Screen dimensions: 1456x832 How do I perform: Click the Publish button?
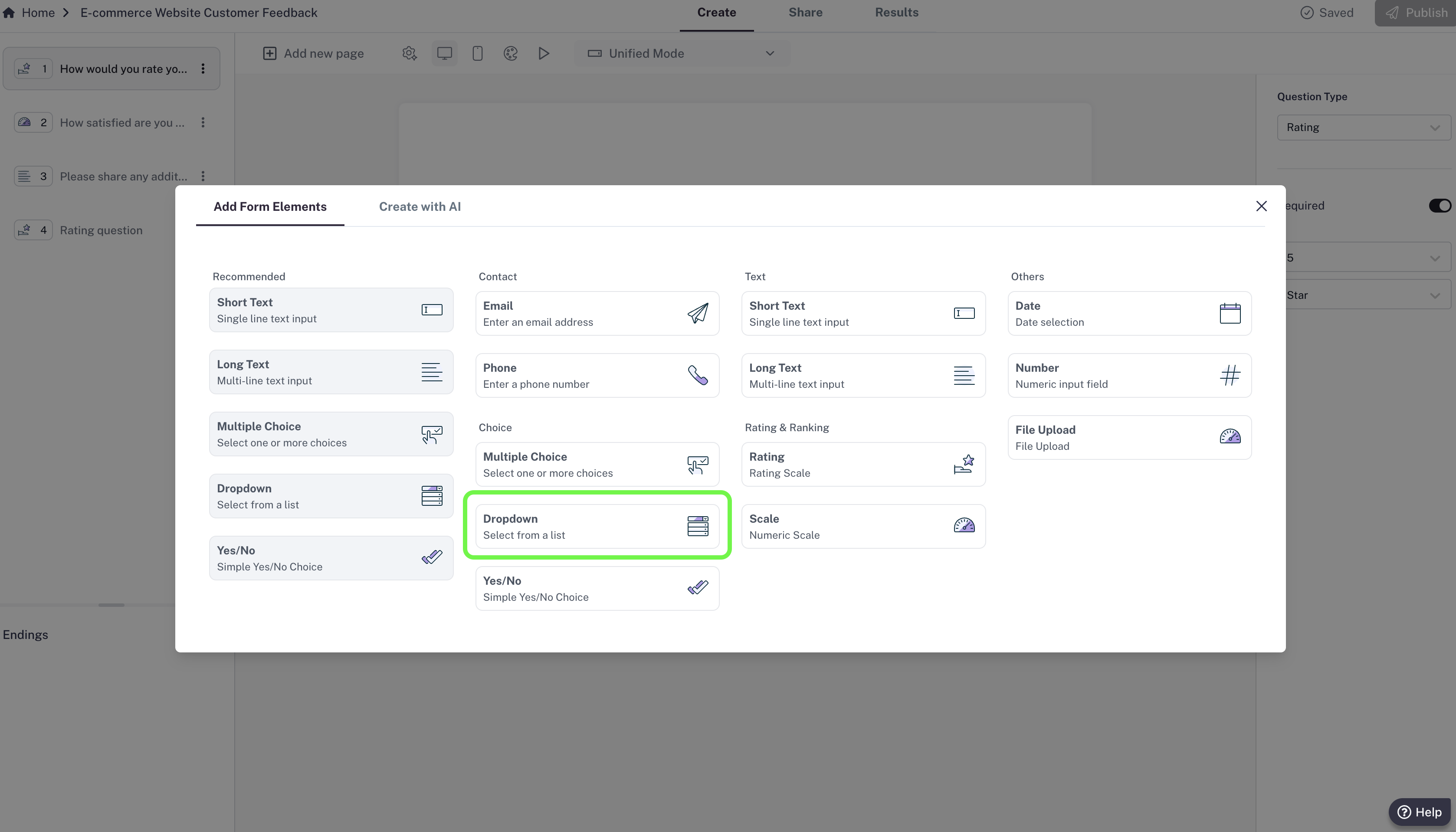click(x=1416, y=13)
